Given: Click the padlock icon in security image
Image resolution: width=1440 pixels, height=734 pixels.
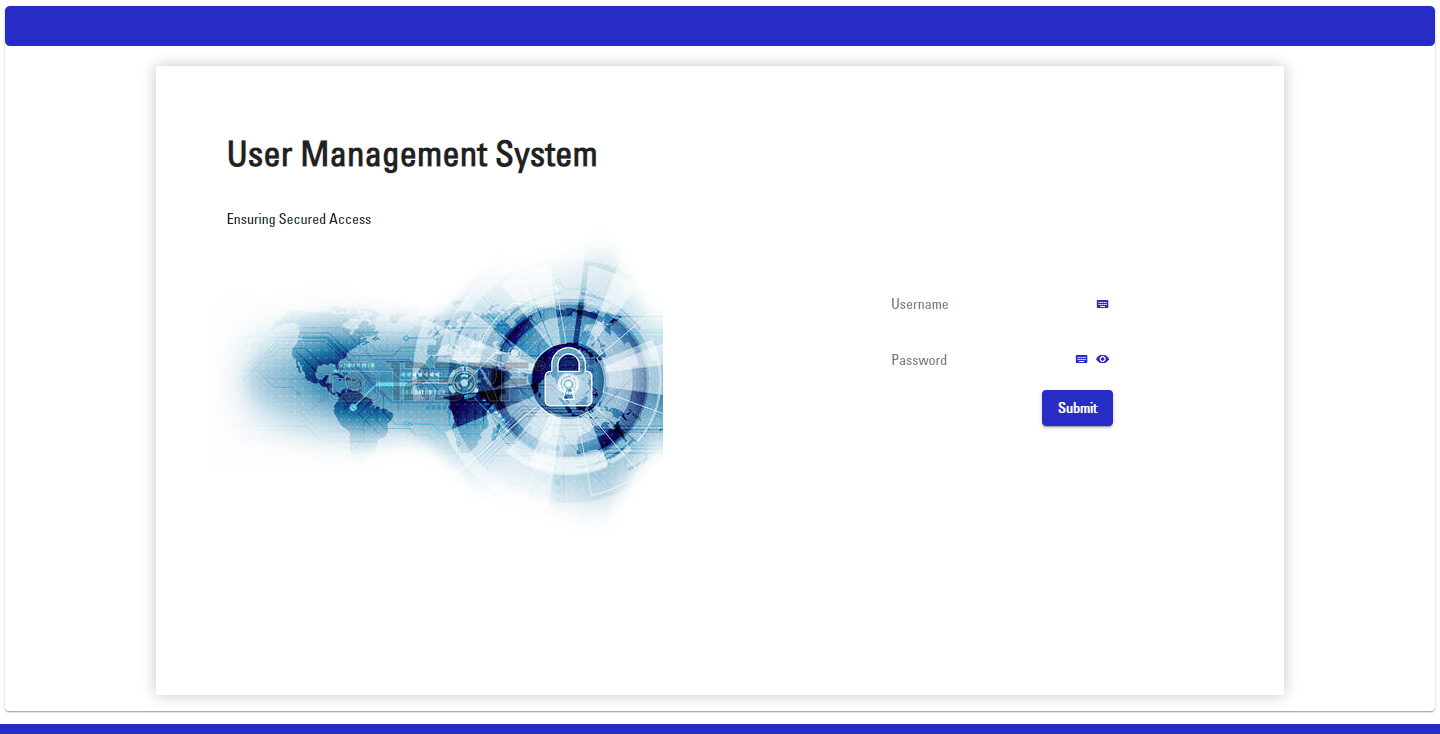Looking at the screenshot, I should (x=567, y=377).
